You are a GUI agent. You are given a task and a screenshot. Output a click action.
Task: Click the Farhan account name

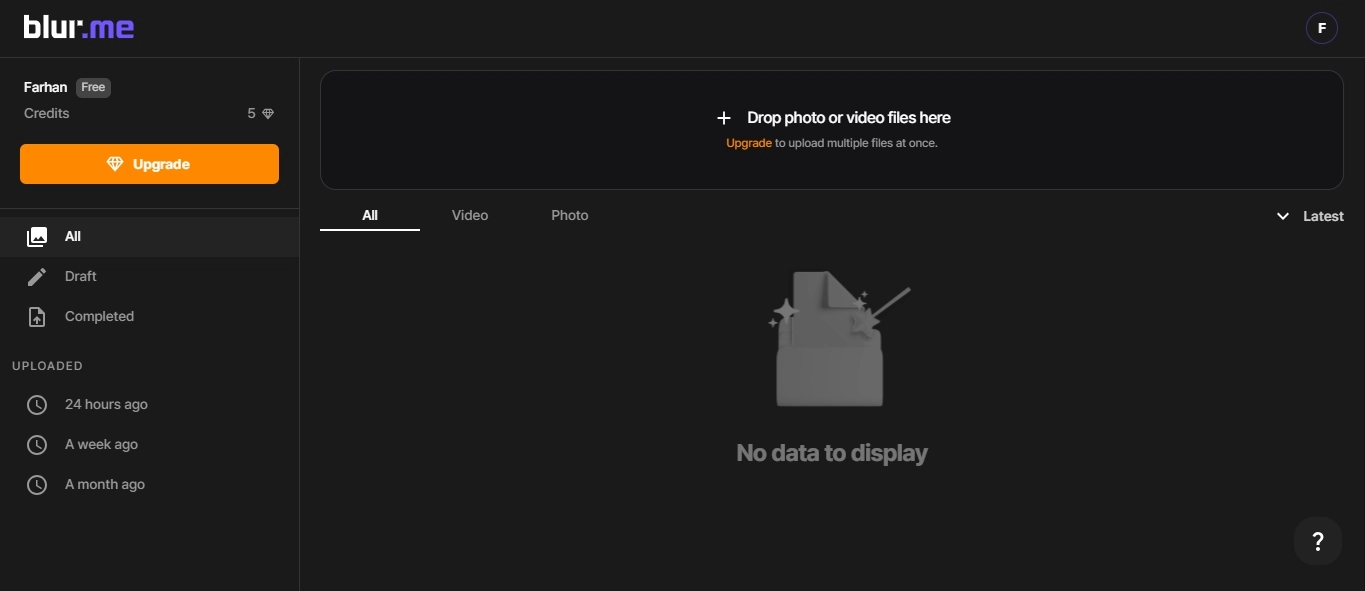45,88
